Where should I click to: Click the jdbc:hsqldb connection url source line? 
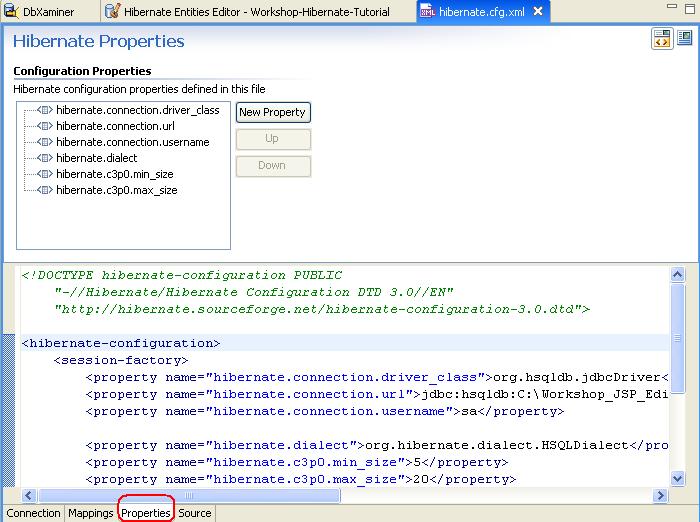(x=377, y=394)
